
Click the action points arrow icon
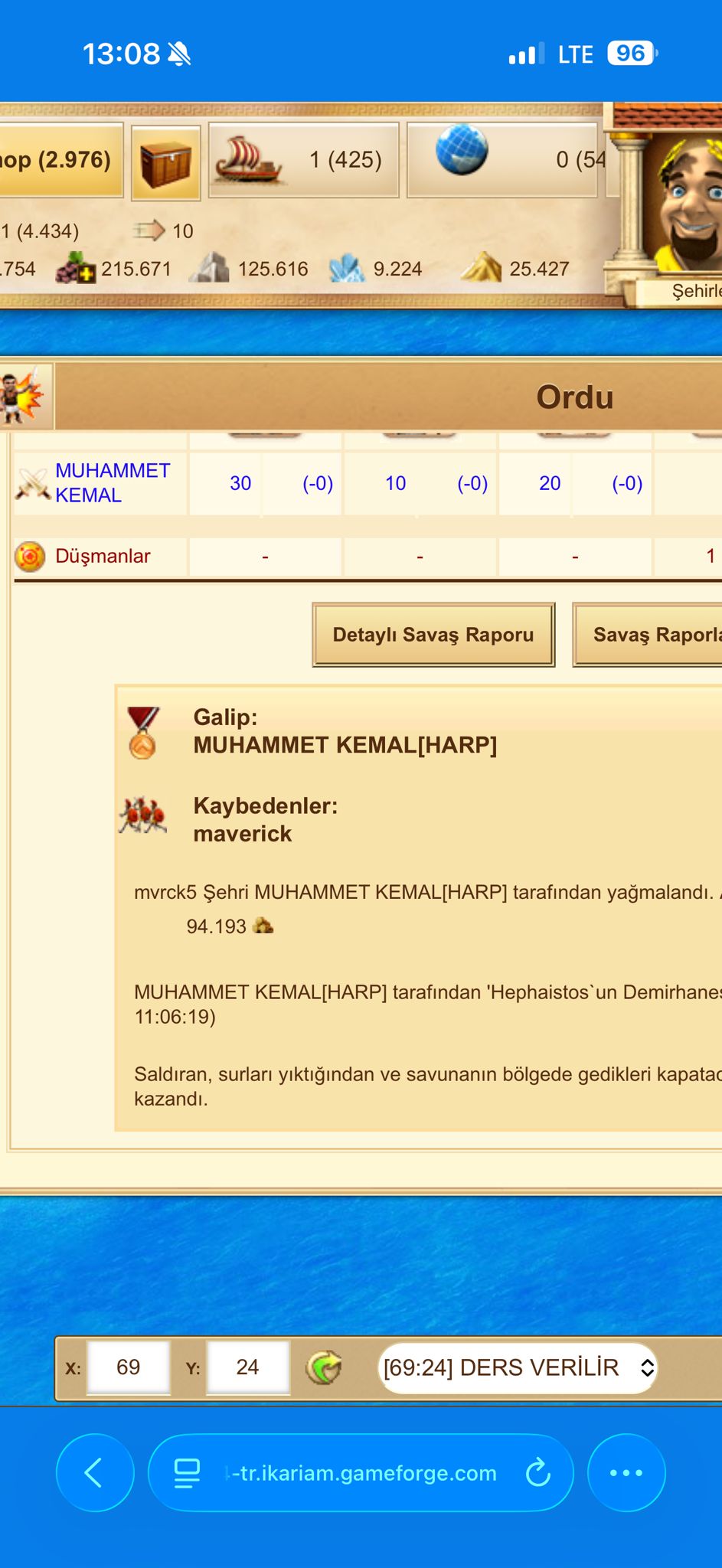pos(149,230)
